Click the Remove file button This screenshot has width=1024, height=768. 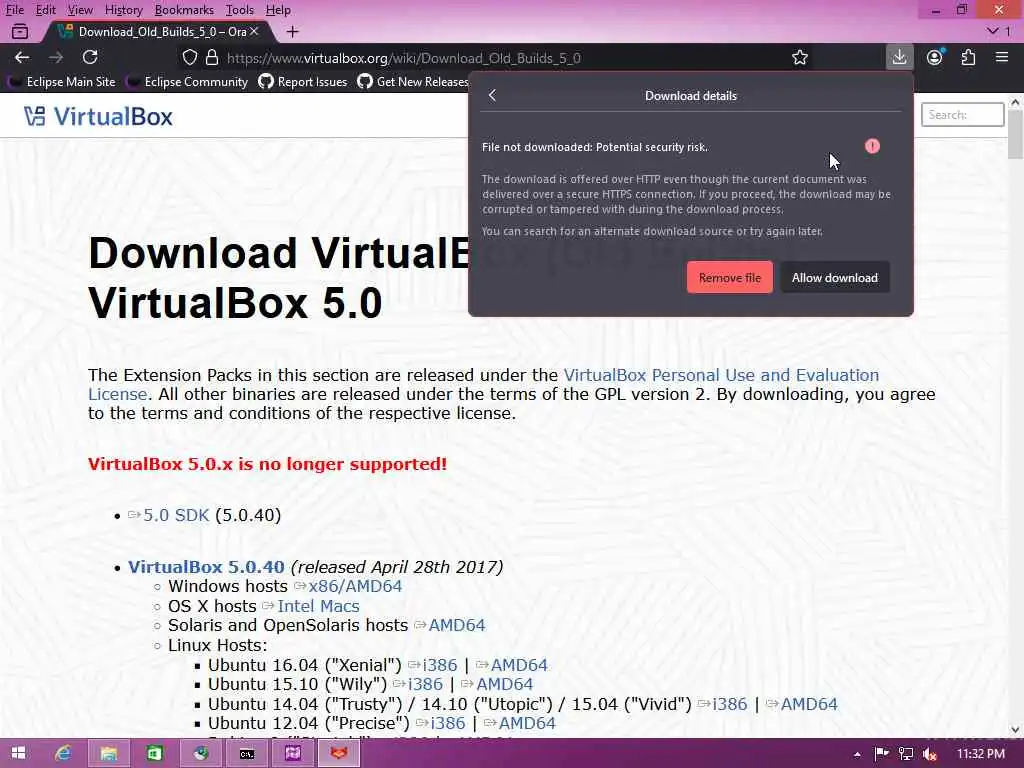[729, 278]
